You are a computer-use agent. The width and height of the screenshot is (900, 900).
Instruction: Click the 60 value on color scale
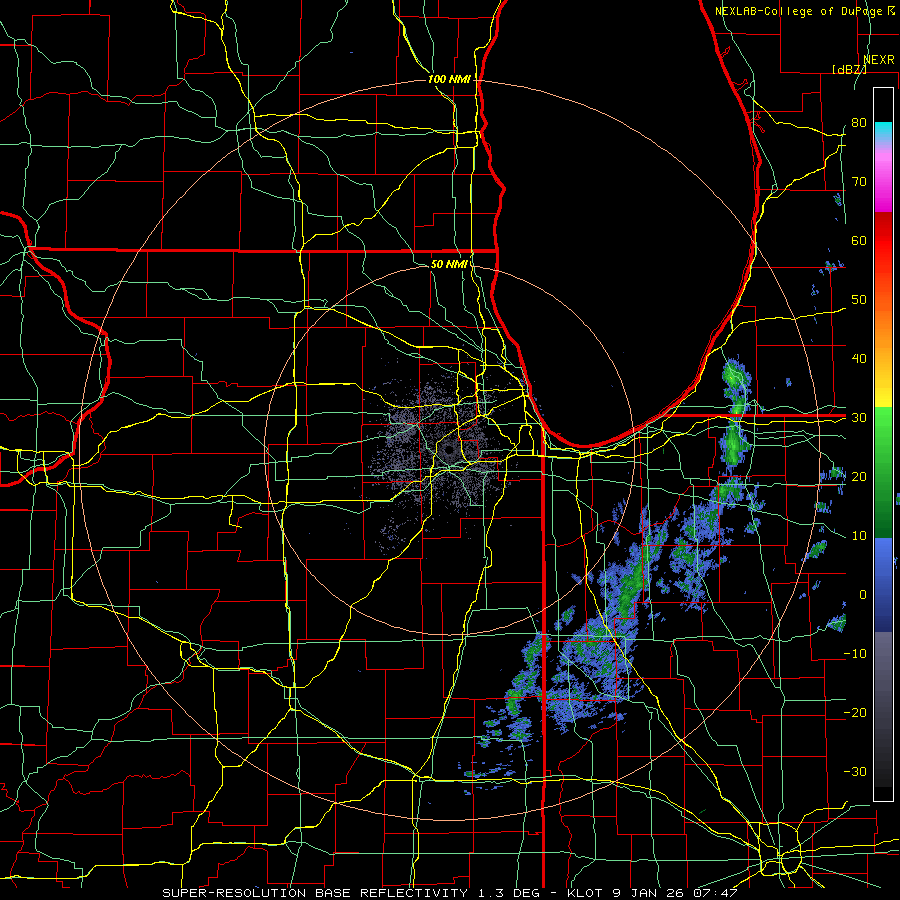click(x=859, y=241)
